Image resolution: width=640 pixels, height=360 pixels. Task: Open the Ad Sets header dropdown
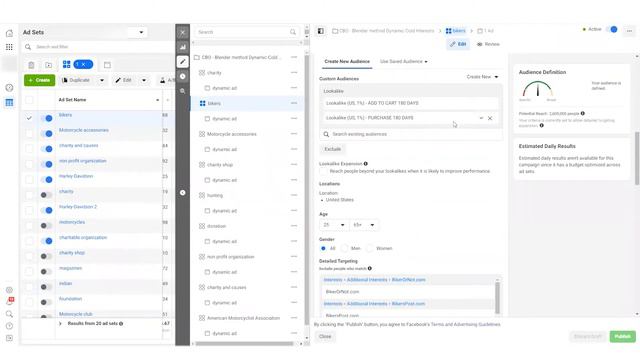click(141, 32)
